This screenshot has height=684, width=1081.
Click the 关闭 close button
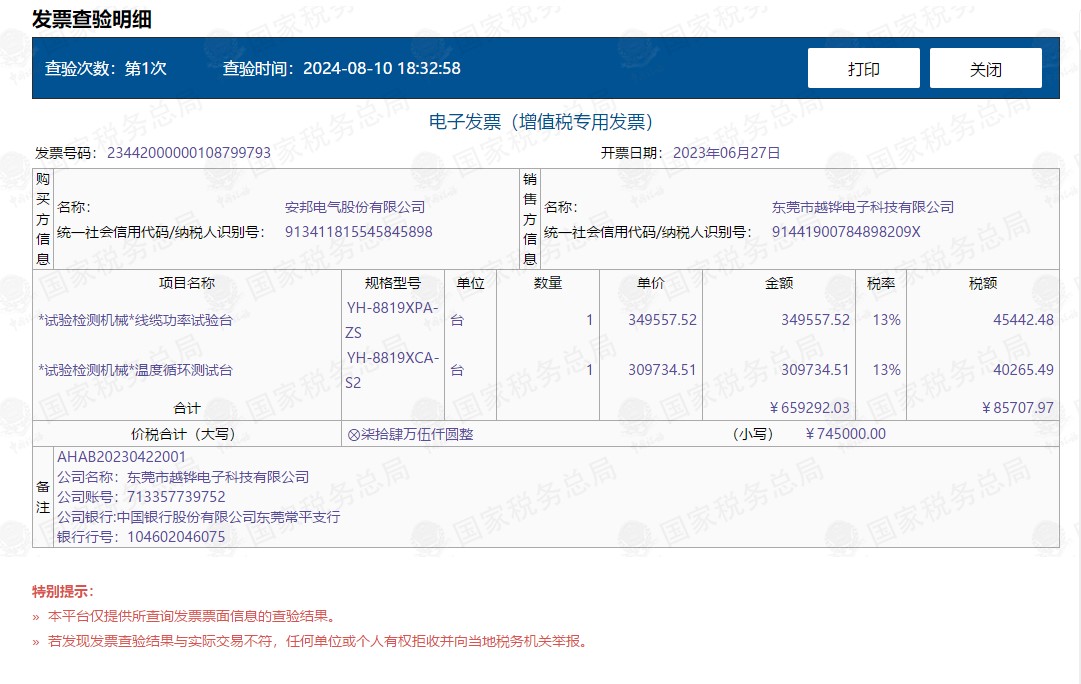985,68
